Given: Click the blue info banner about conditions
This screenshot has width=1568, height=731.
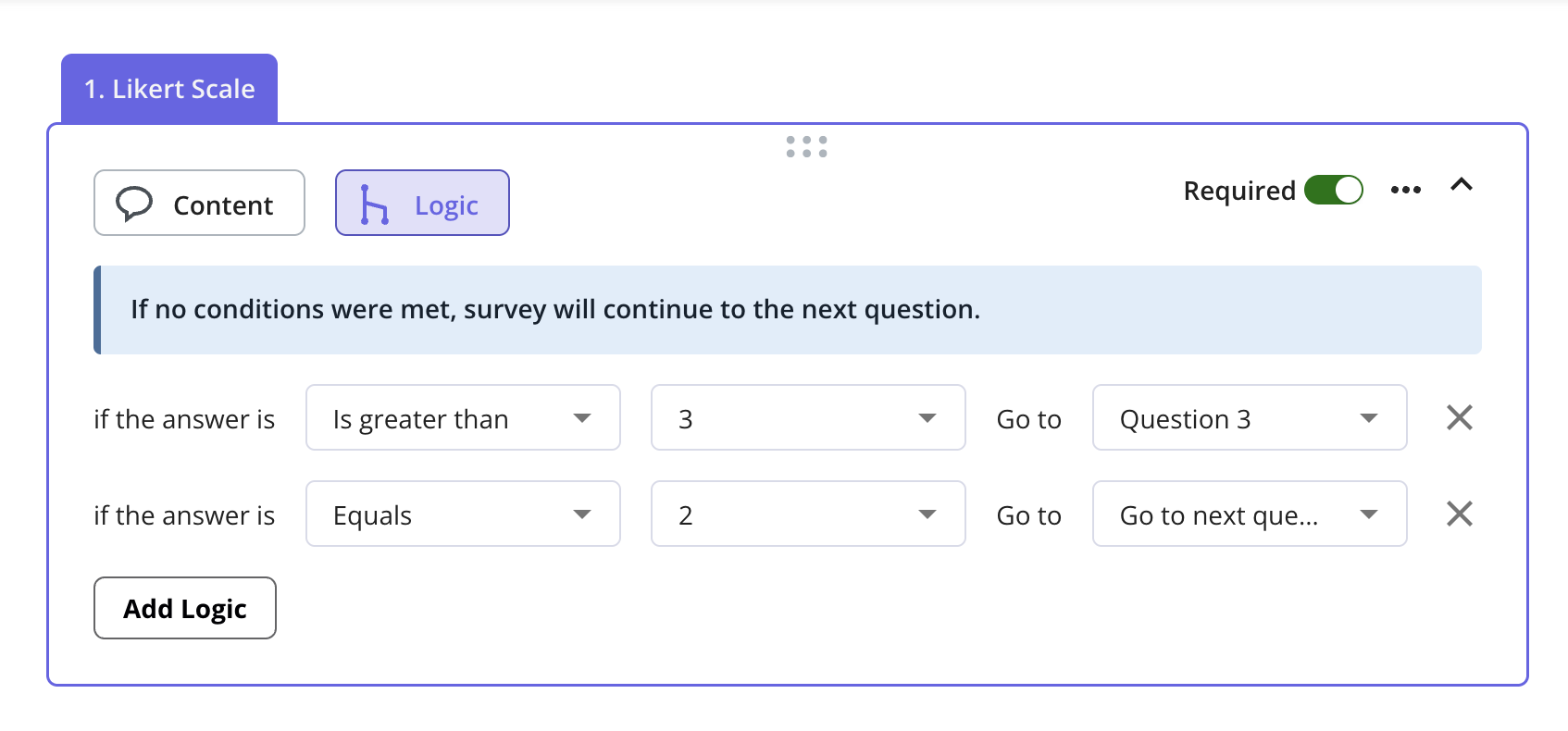Looking at the screenshot, I should coord(788,310).
